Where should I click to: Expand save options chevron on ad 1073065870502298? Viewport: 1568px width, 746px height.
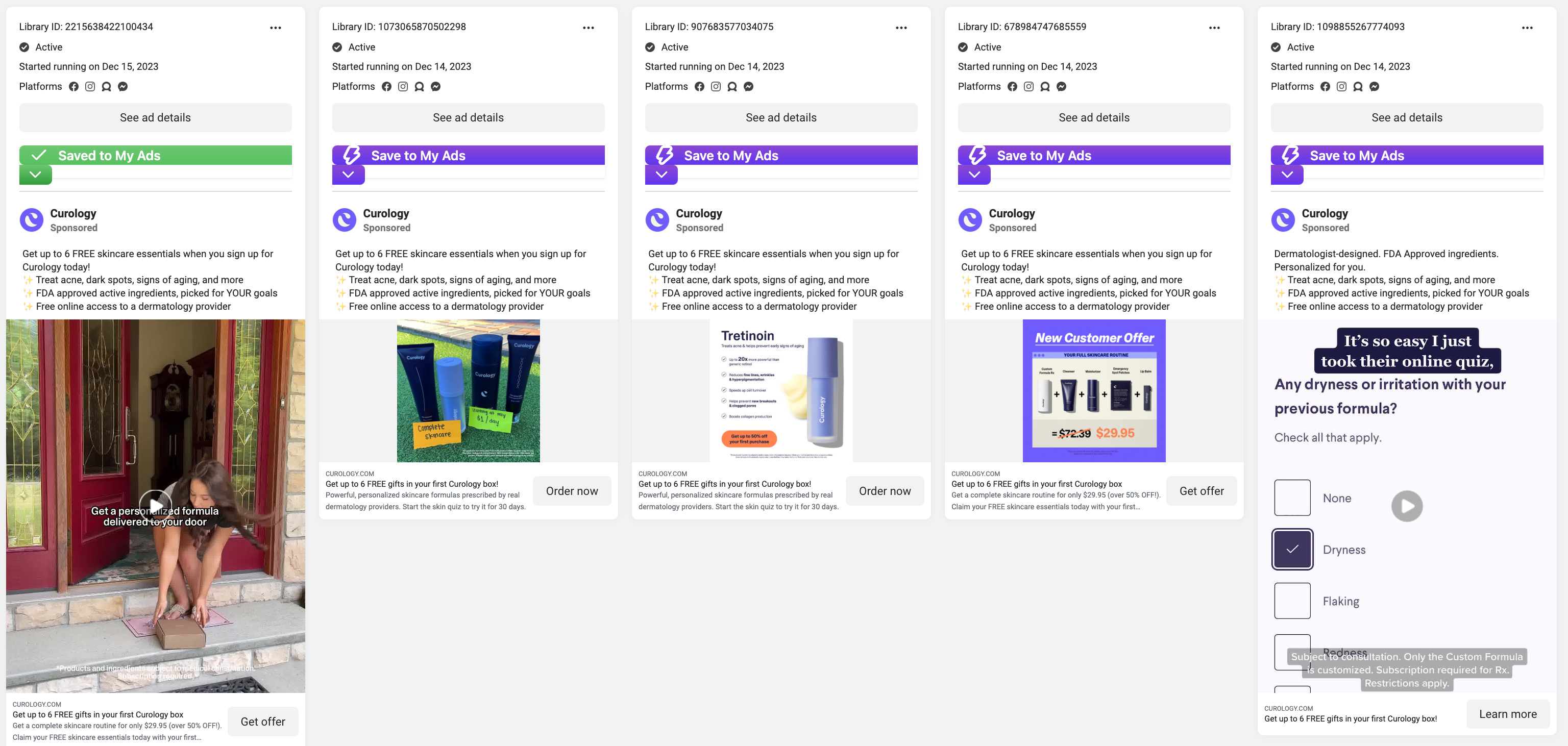coord(348,175)
